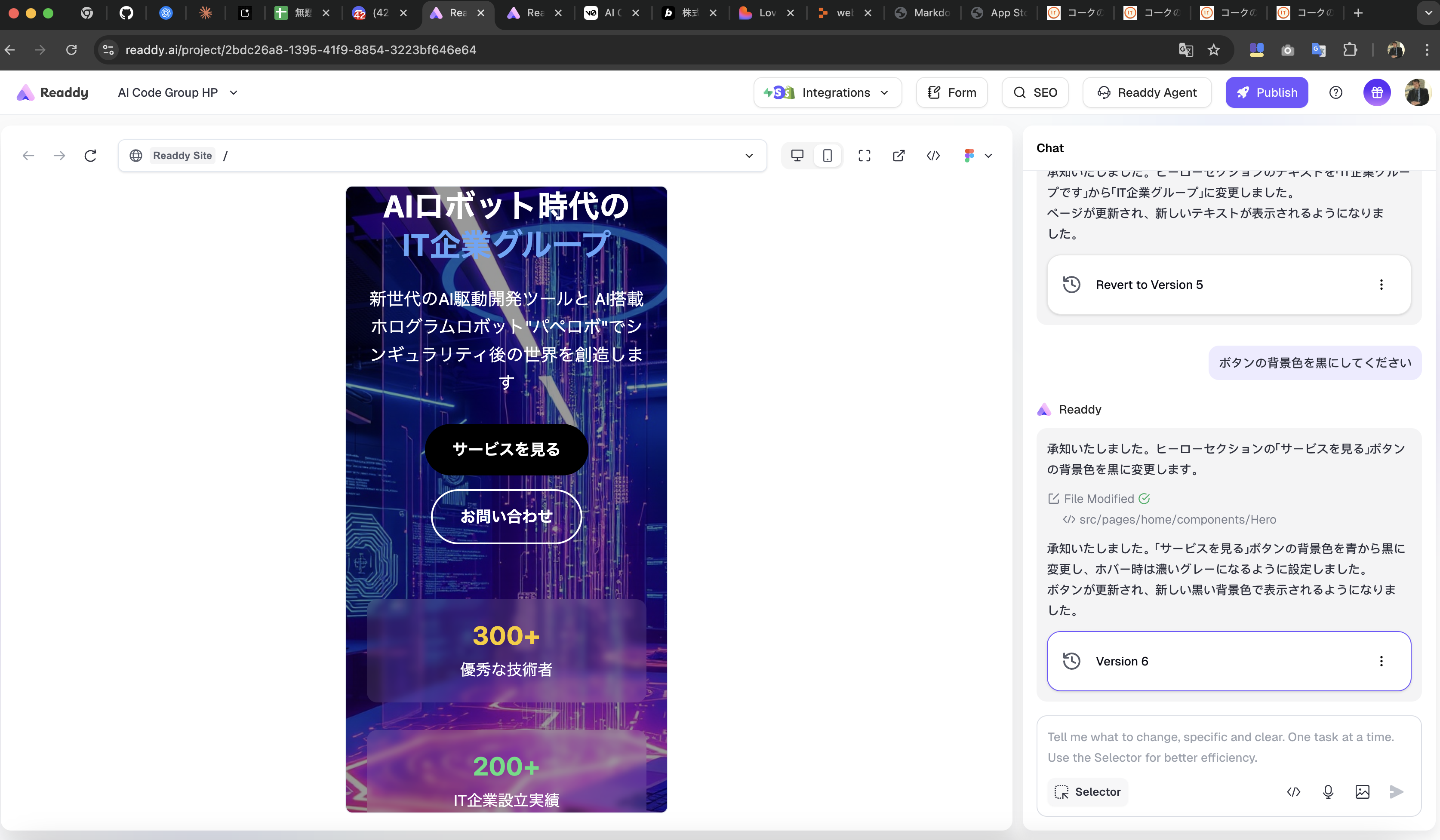
Task: Open the page path dropdown in preview bar
Action: point(749,155)
